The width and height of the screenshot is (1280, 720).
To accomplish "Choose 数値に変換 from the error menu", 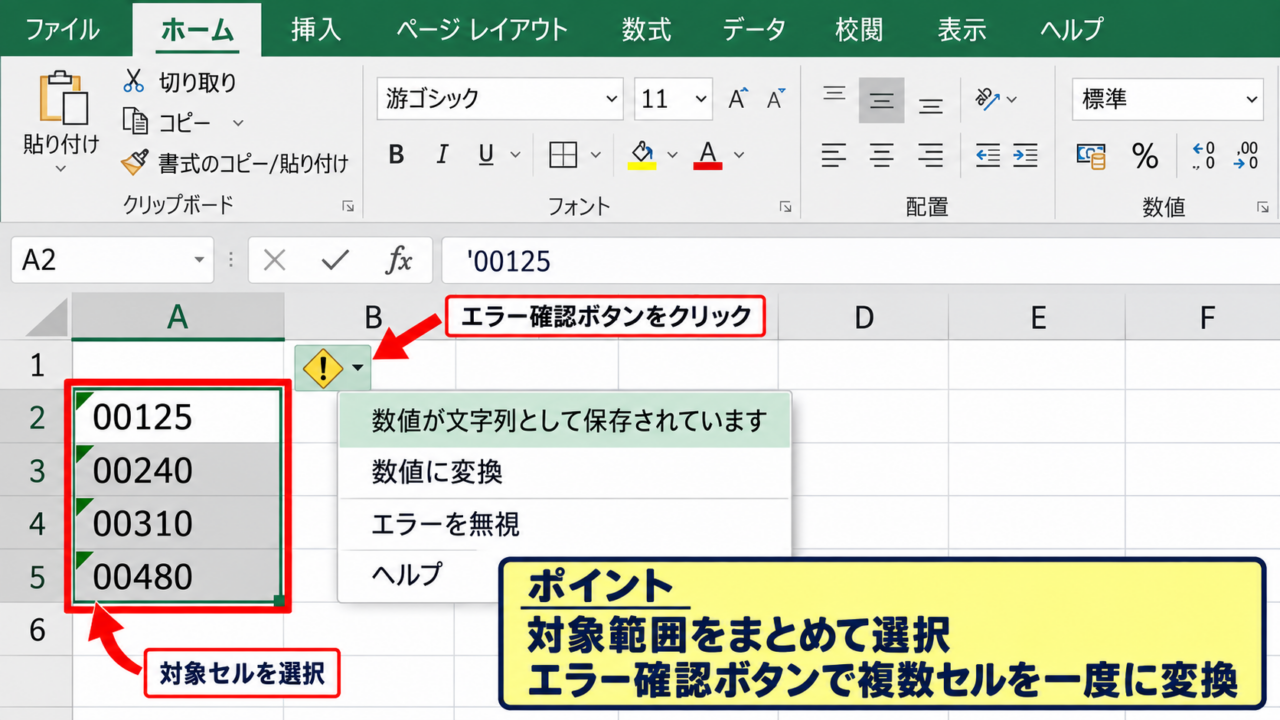I will coord(565,472).
